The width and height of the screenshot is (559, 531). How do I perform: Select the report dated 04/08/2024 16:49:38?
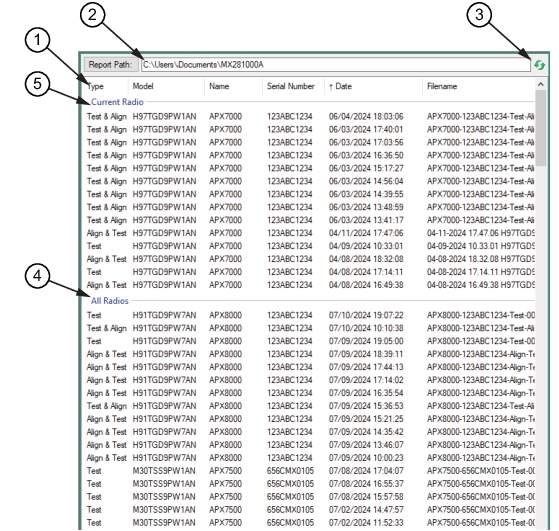pyautogui.click(x=310, y=285)
